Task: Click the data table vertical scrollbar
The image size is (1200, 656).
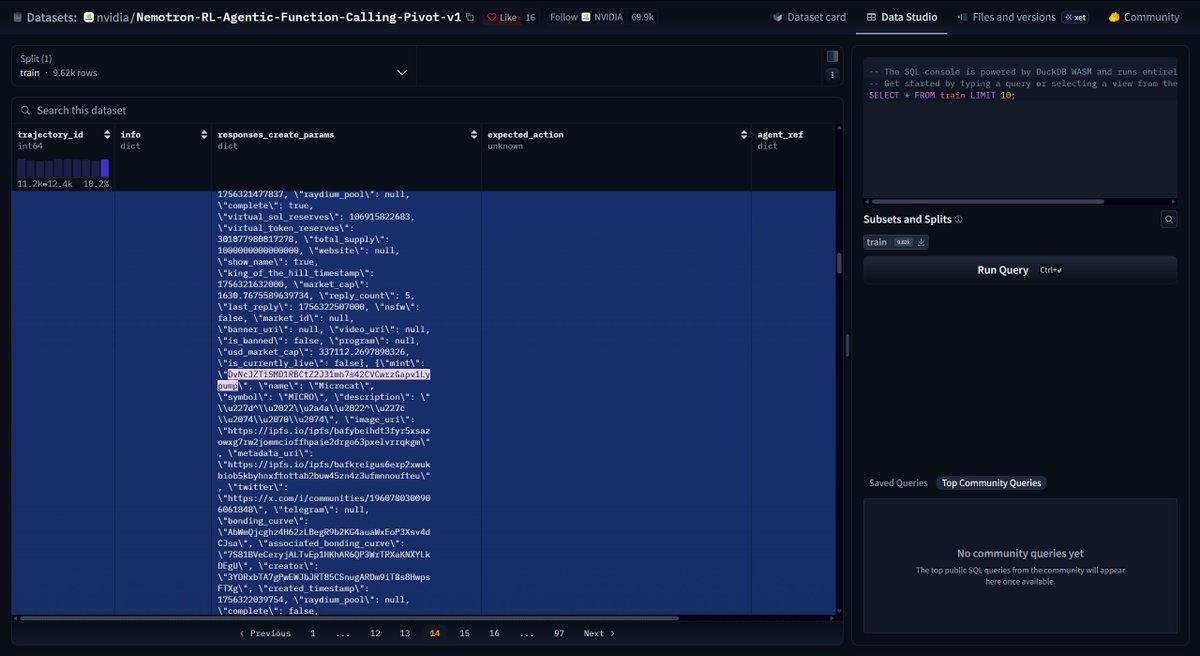Action: pyautogui.click(x=840, y=262)
